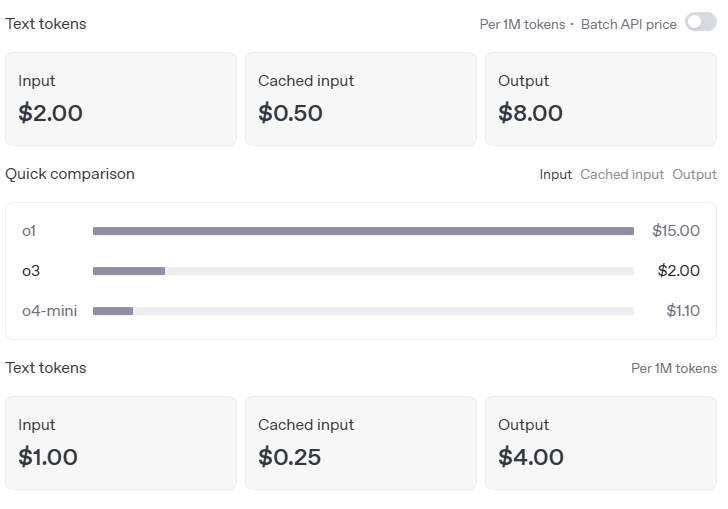Click the $1.10 price for o4-mini
Image resolution: width=728 pixels, height=509 pixels.
click(683, 311)
